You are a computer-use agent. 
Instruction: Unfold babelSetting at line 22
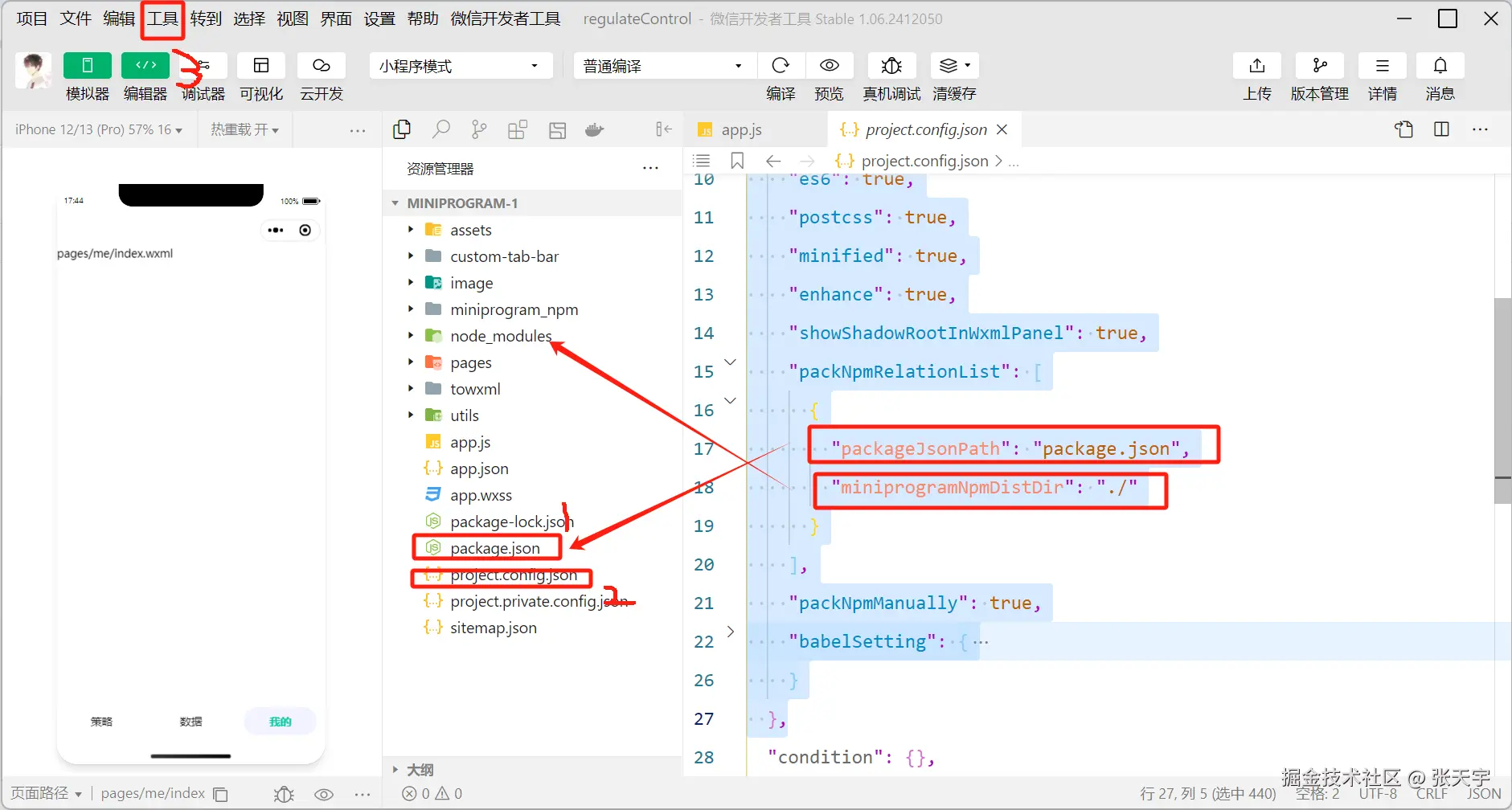point(730,632)
